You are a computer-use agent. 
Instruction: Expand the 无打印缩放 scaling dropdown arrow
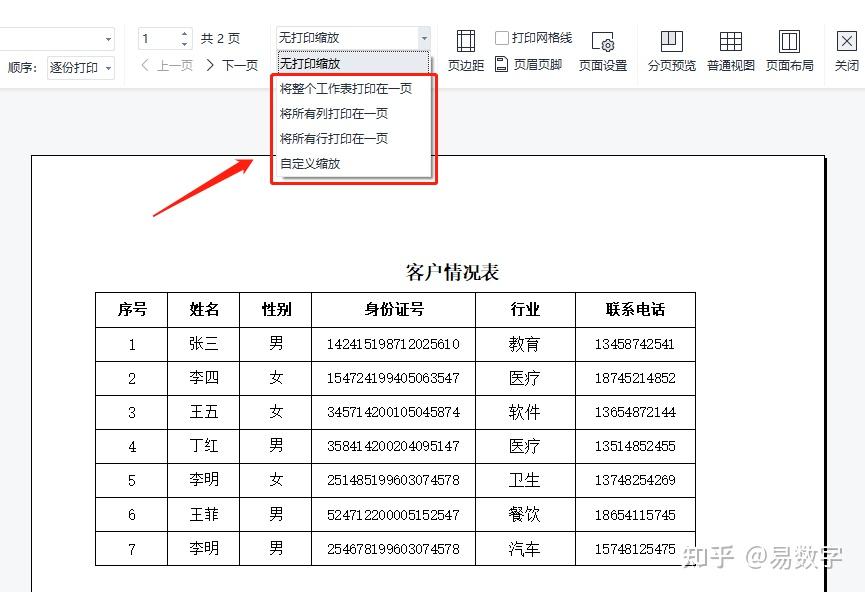click(x=424, y=38)
